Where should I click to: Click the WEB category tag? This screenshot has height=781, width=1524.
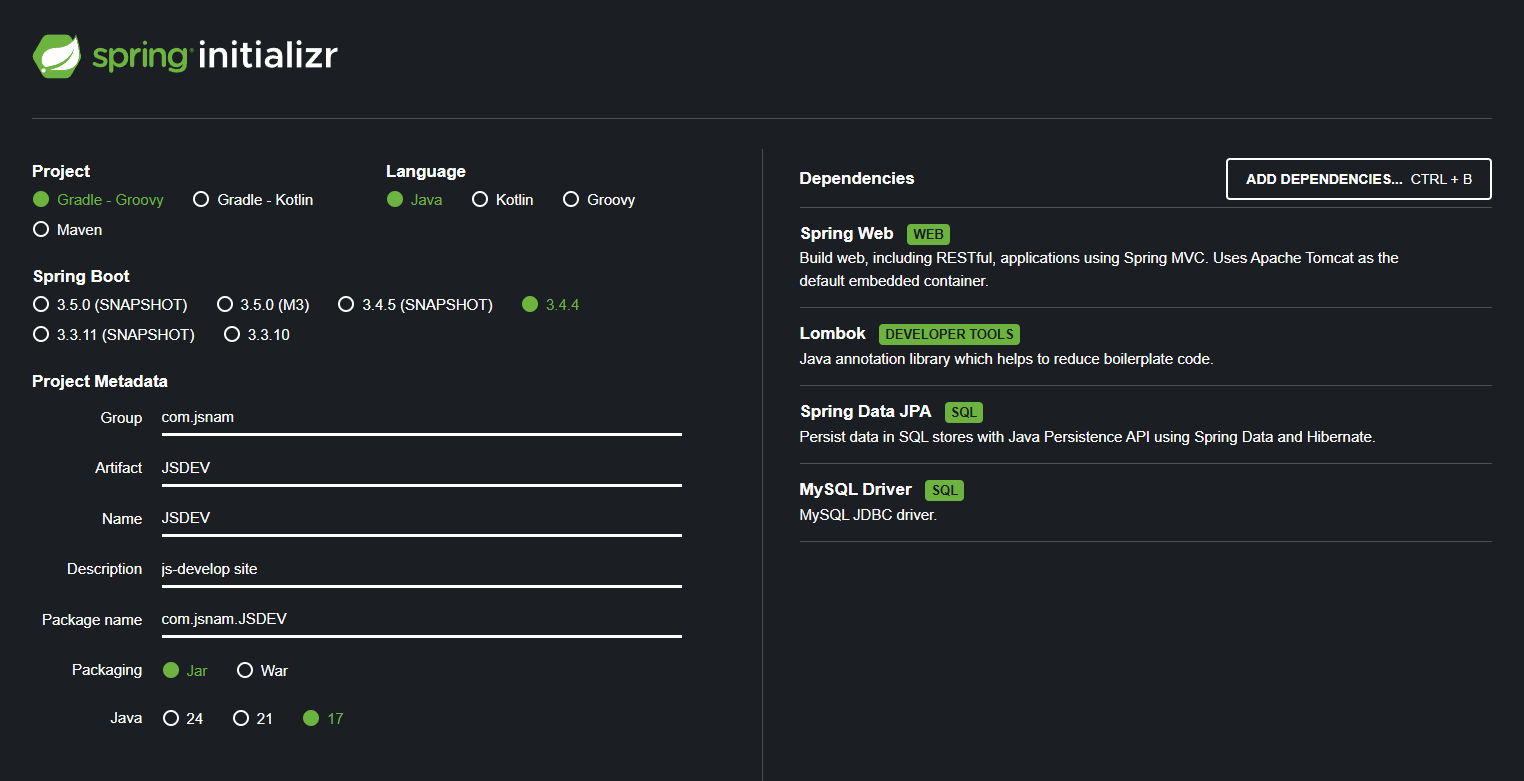point(928,235)
